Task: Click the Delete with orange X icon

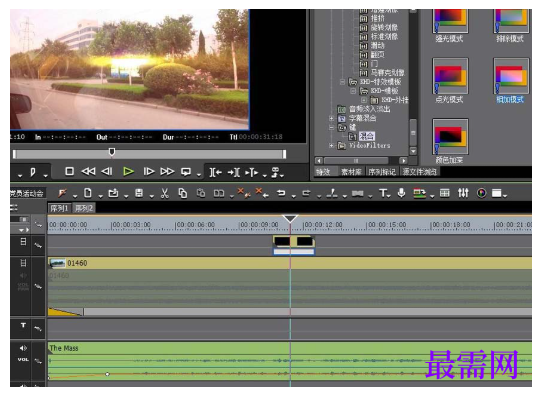Action: pyautogui.click(x=244, y=193)
